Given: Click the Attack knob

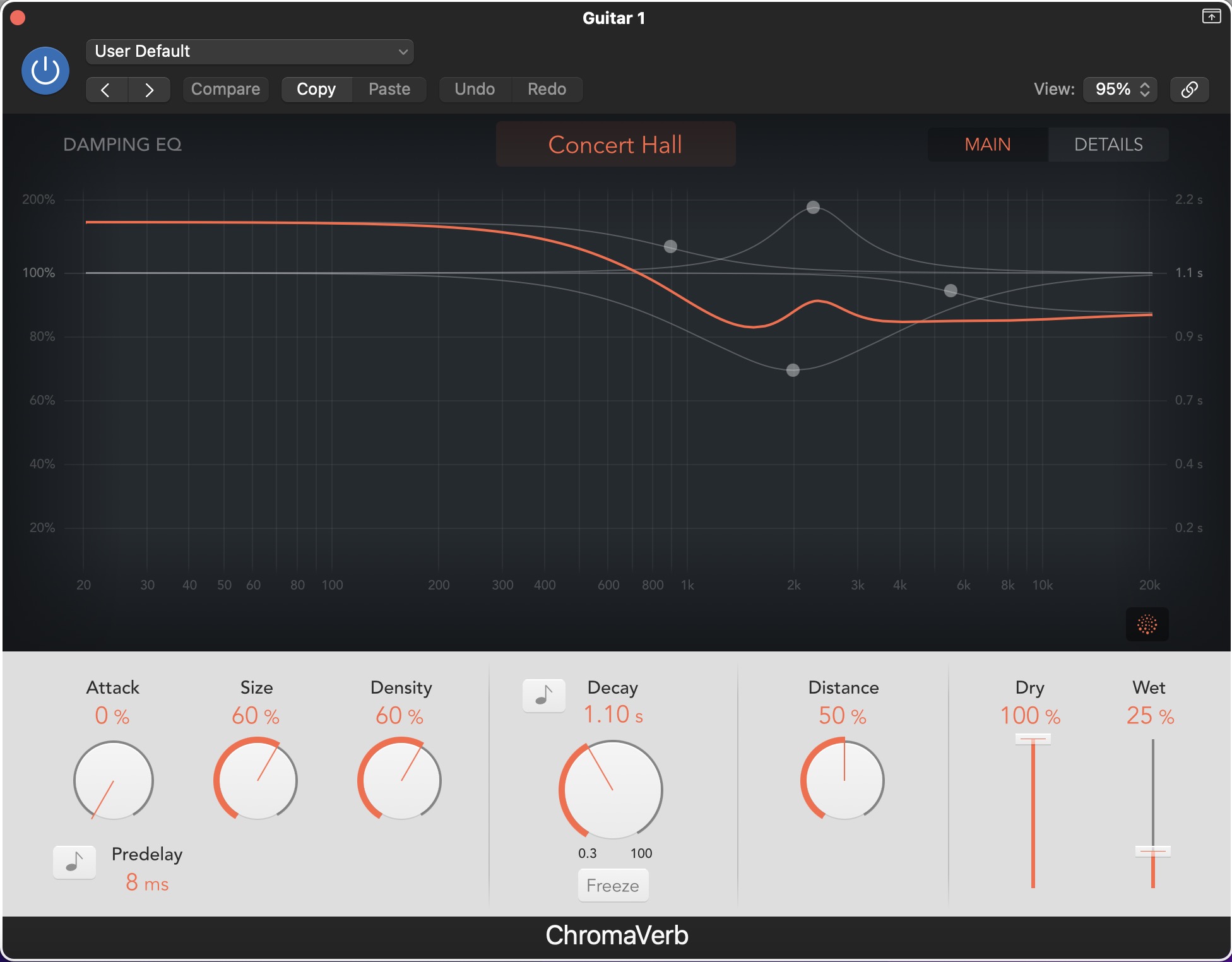Looking at the screenshot, I should click(x=114, y=781).
